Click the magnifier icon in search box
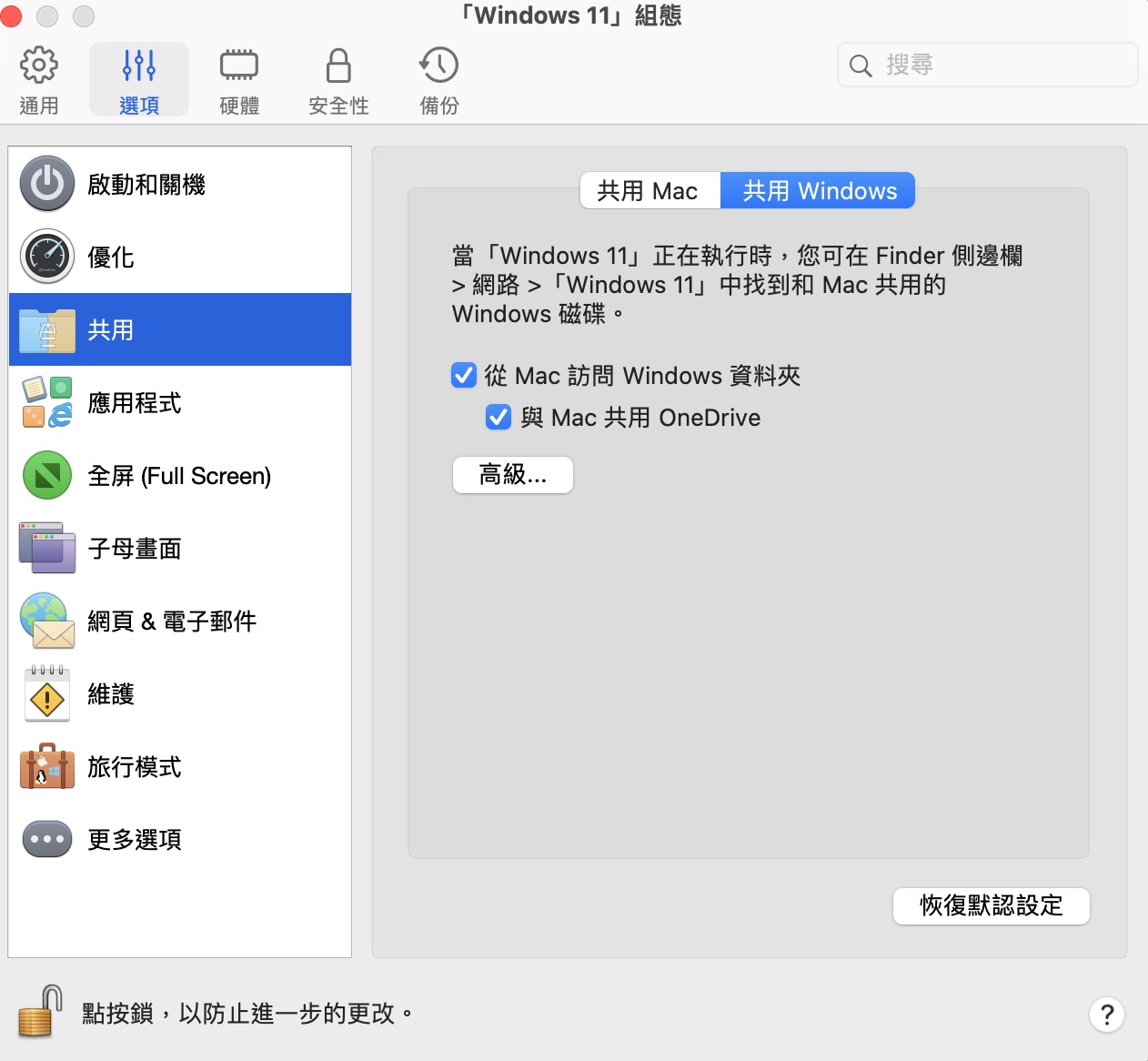Image resolution: width=1148 pixels, height=1061 pixels. click(x=861, y=66)
